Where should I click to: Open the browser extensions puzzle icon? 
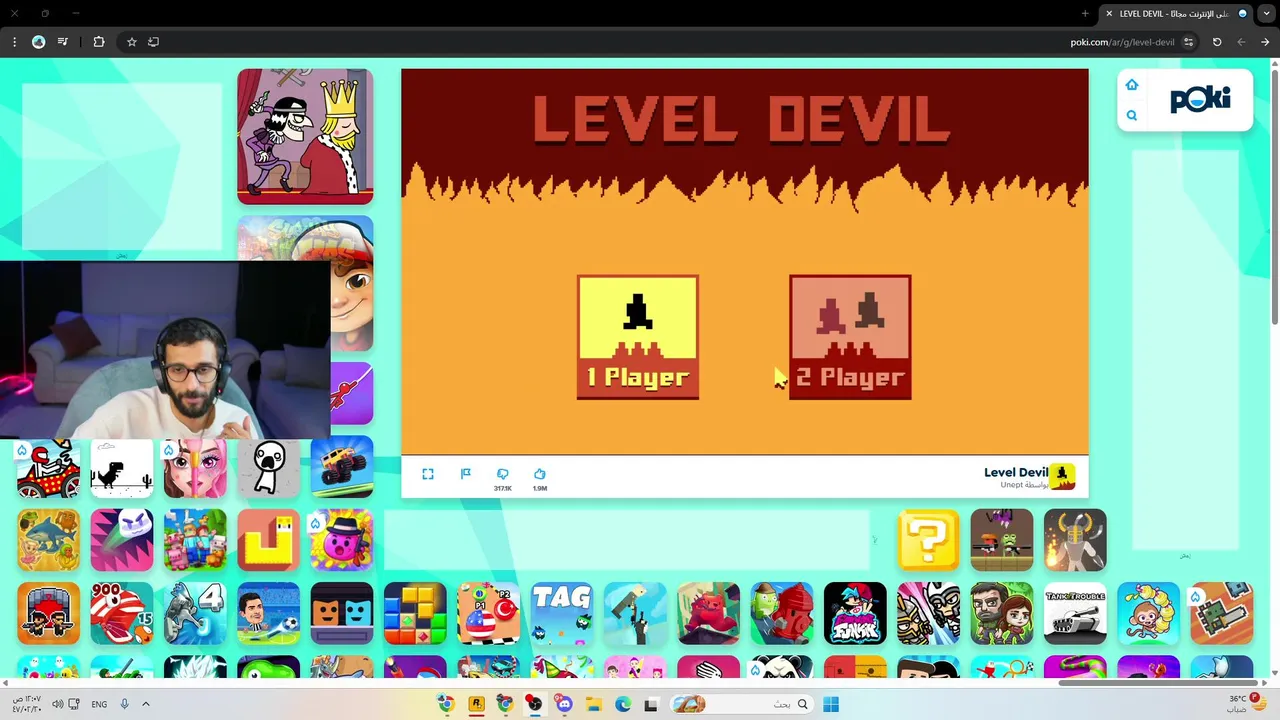(x=99, y=42)
